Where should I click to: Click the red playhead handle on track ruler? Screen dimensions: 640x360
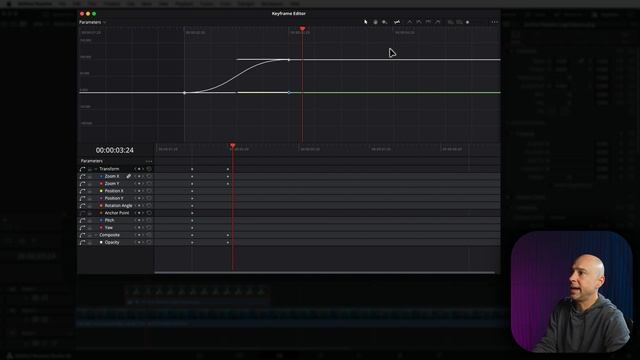pos(233,145)
